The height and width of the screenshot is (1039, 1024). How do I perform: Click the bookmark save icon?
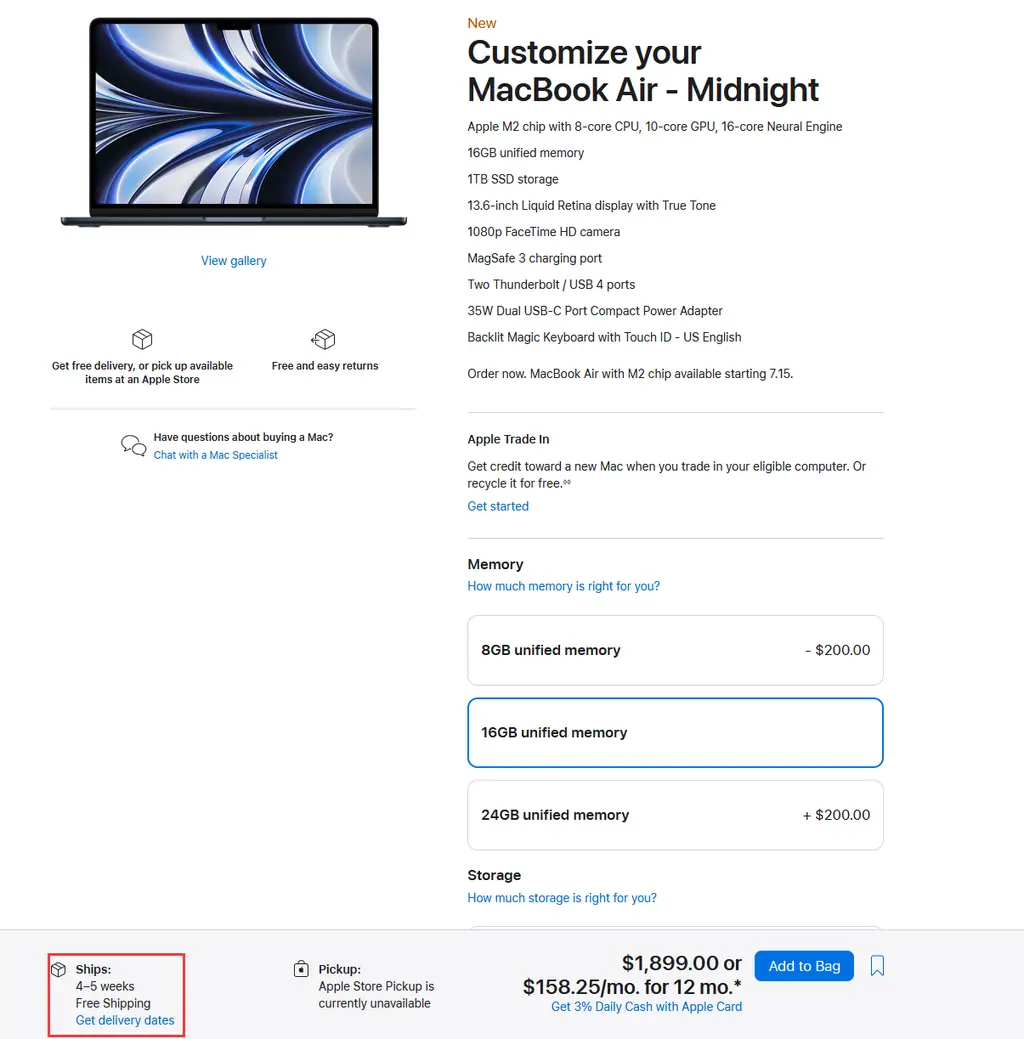point(877,965)
